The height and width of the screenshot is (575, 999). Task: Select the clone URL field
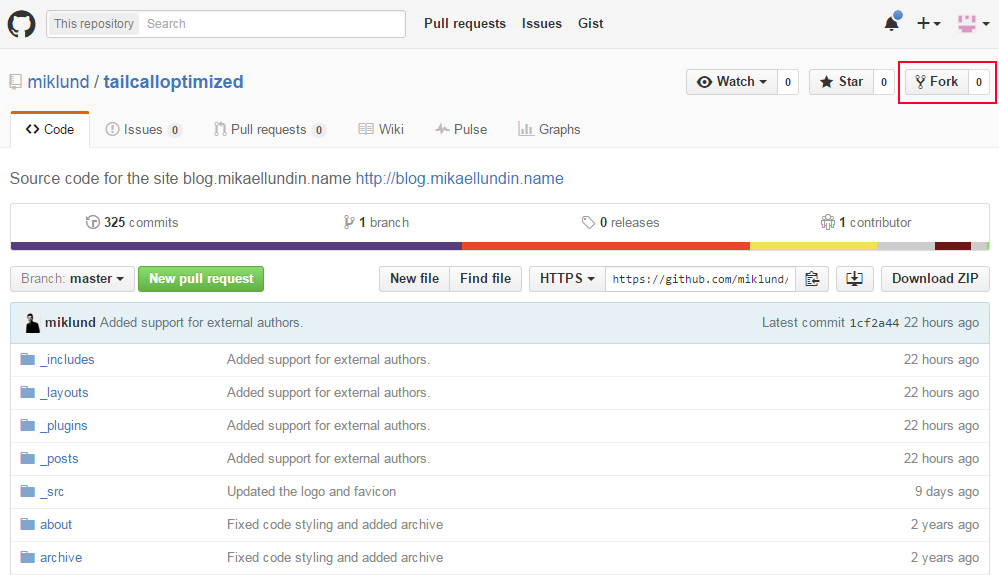(x=700, y=279)
